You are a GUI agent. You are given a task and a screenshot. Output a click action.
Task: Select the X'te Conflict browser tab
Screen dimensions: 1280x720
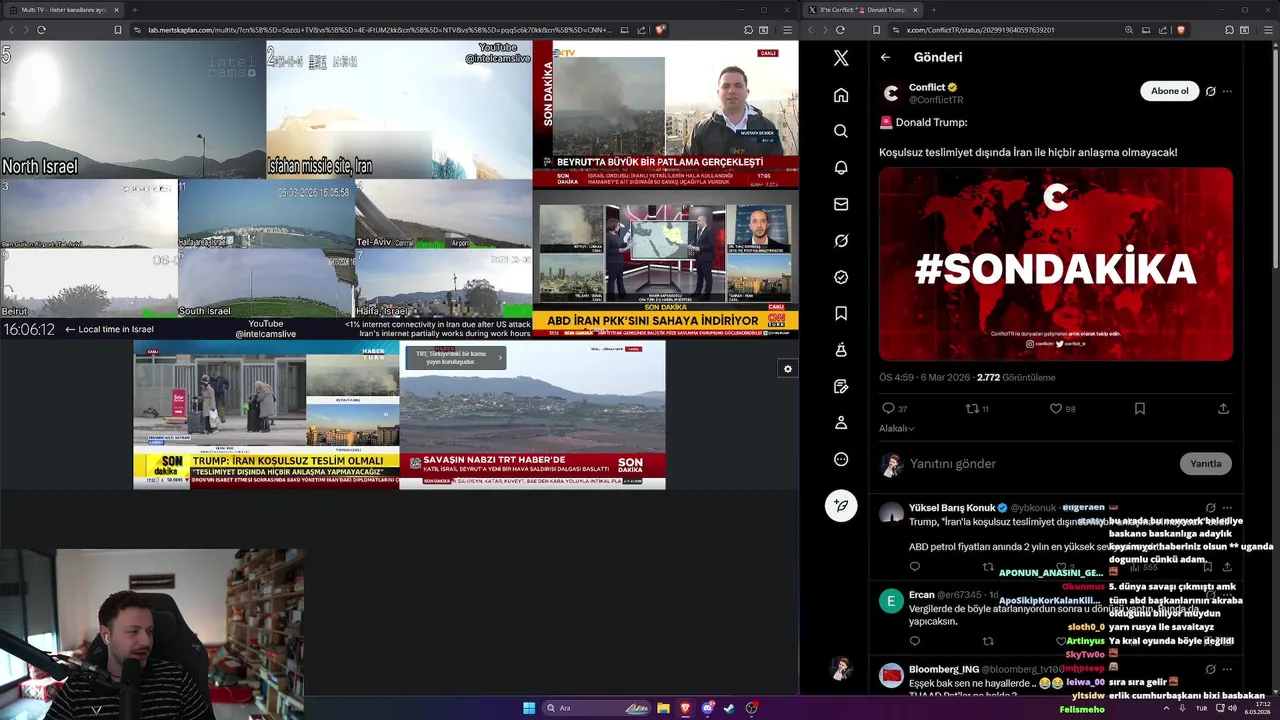(861, 9)
